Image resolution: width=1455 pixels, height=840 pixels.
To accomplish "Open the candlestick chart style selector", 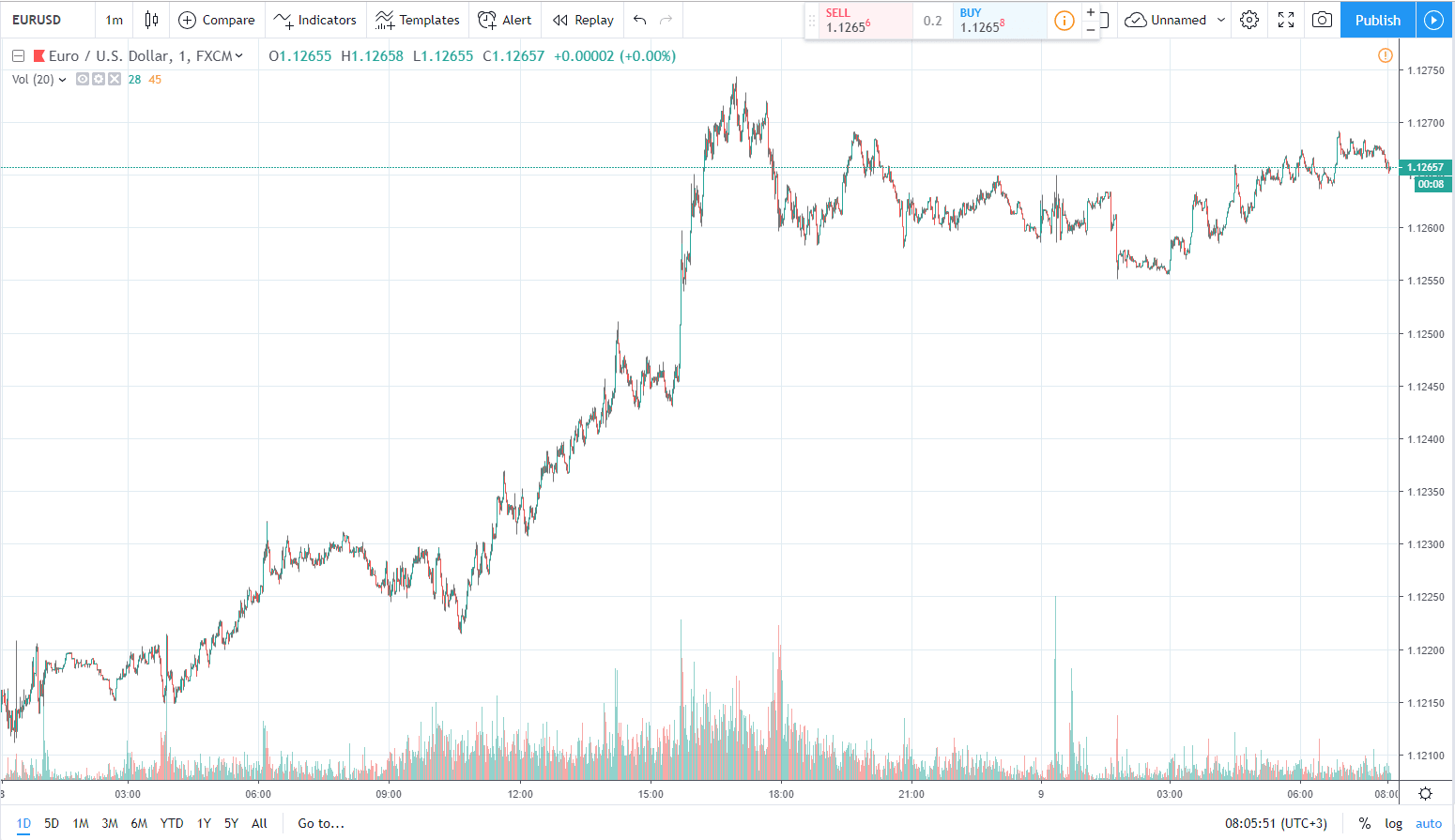I will click(x=151, y=20).
